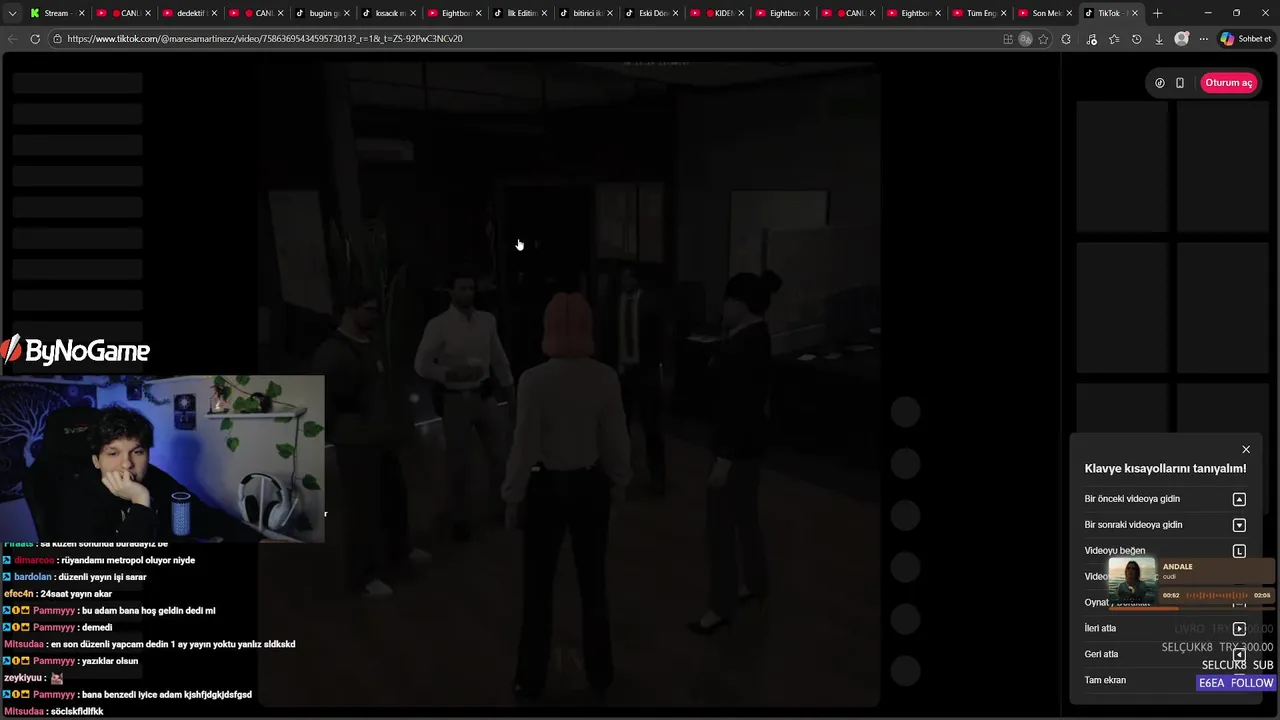Switch to the Stream tab
1280x720 pixels.
coord(56,13)
